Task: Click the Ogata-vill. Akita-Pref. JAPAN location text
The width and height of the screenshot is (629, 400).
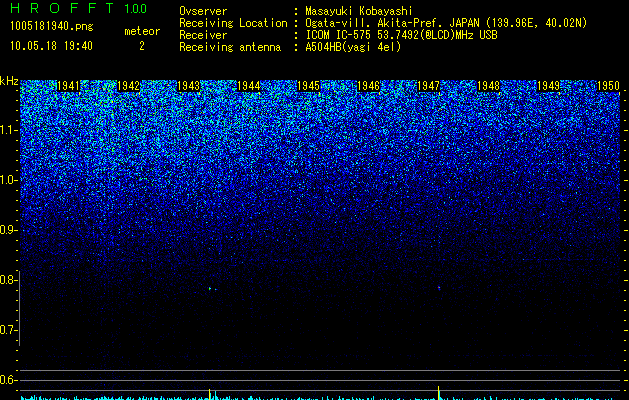Action: pyautogui.click(x=446, y=23)
